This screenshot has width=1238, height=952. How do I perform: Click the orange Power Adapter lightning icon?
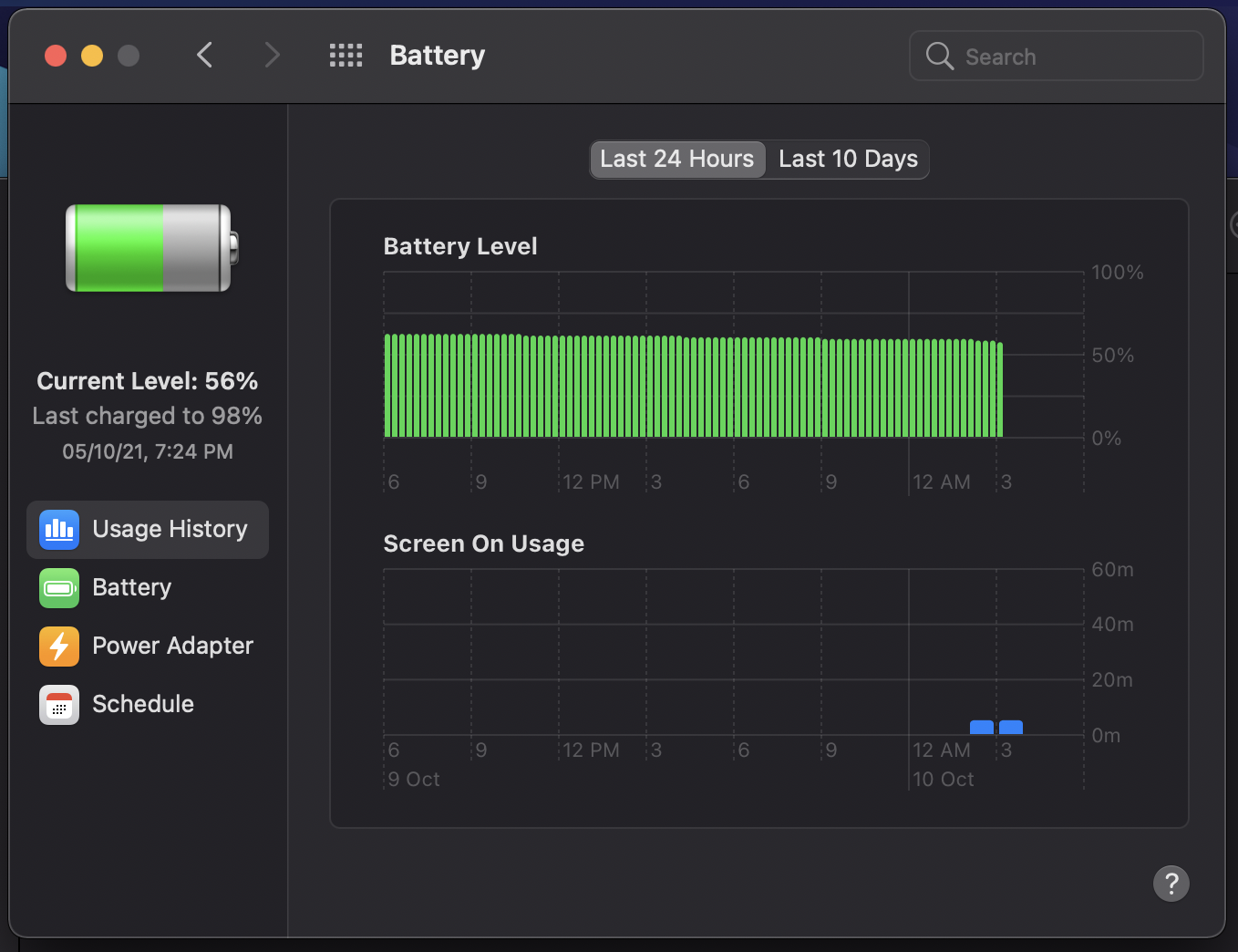pyautogui.click(x=59, y=647)
